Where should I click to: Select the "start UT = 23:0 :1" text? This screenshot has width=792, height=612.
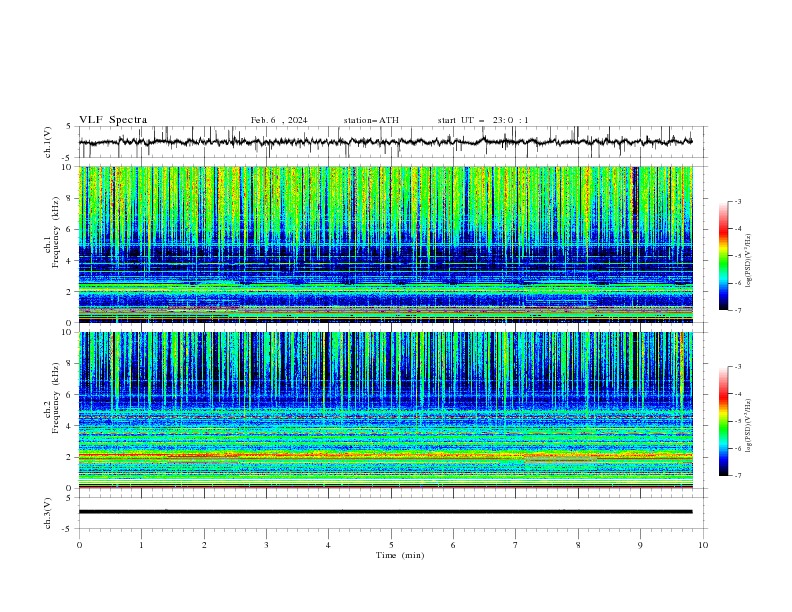pyautogui.click(x=483, y=120)
